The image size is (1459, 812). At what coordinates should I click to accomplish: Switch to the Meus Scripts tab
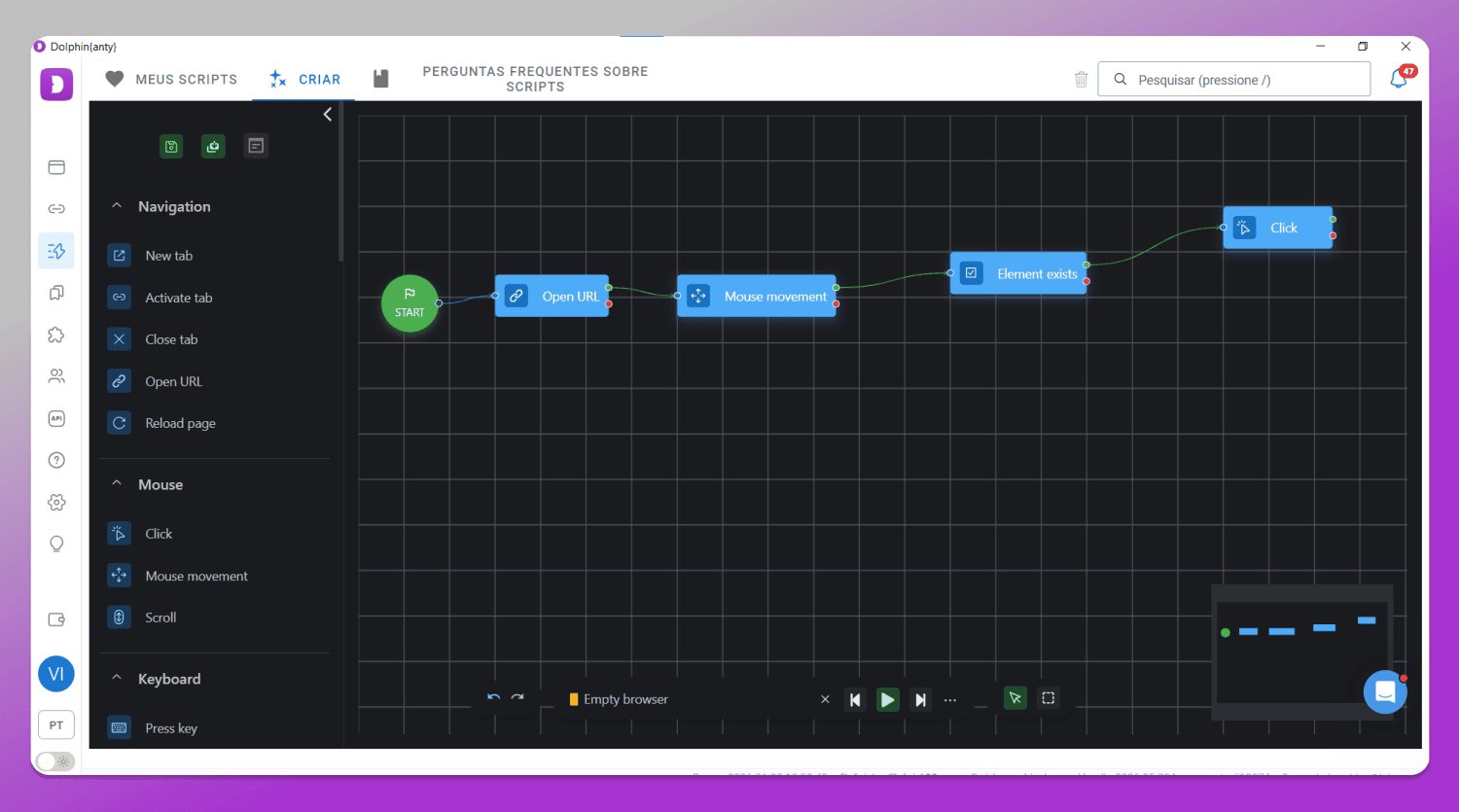tap(171, 80)
